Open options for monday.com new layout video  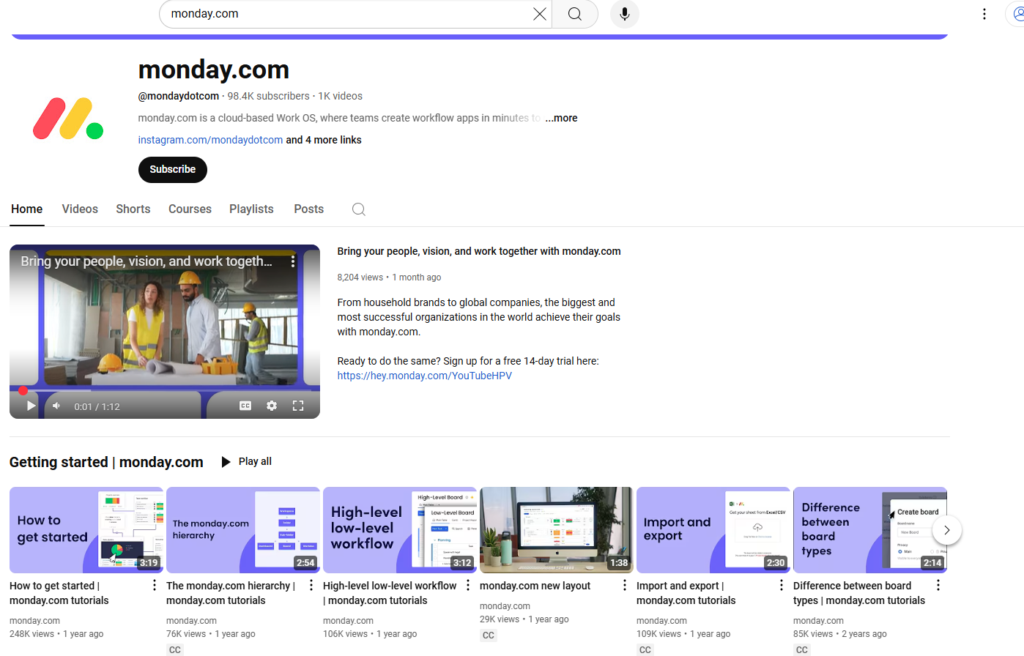pyautogui.click(x=624, y=585)
